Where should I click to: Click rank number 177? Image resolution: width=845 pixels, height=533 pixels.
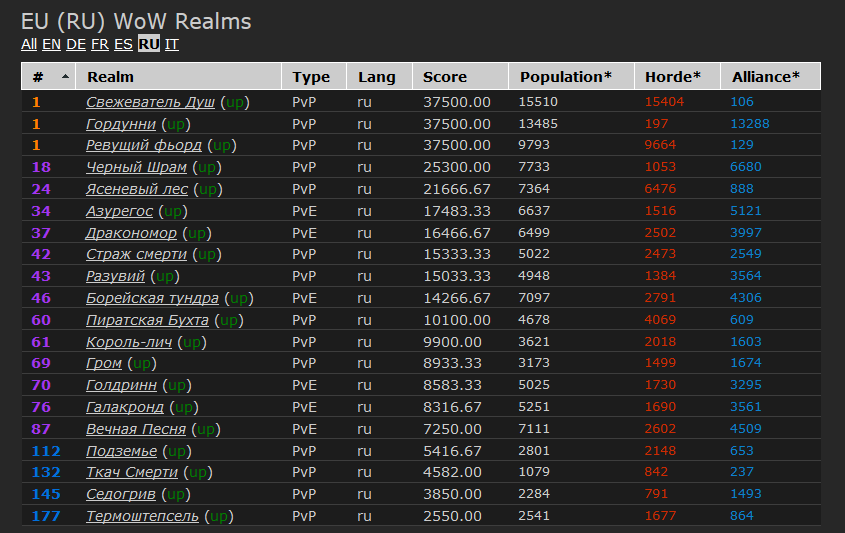[x=46, y=516]
